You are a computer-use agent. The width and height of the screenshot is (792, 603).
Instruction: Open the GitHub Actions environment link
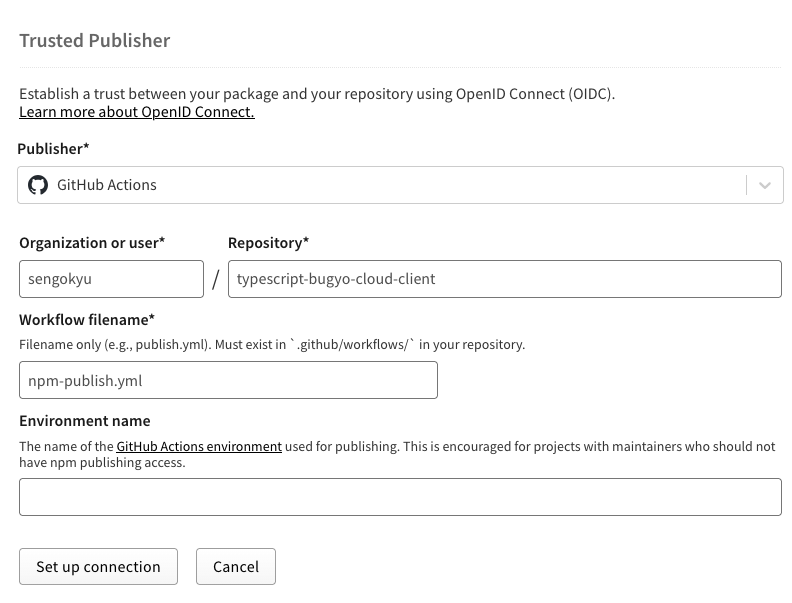(x=199, y=446)
